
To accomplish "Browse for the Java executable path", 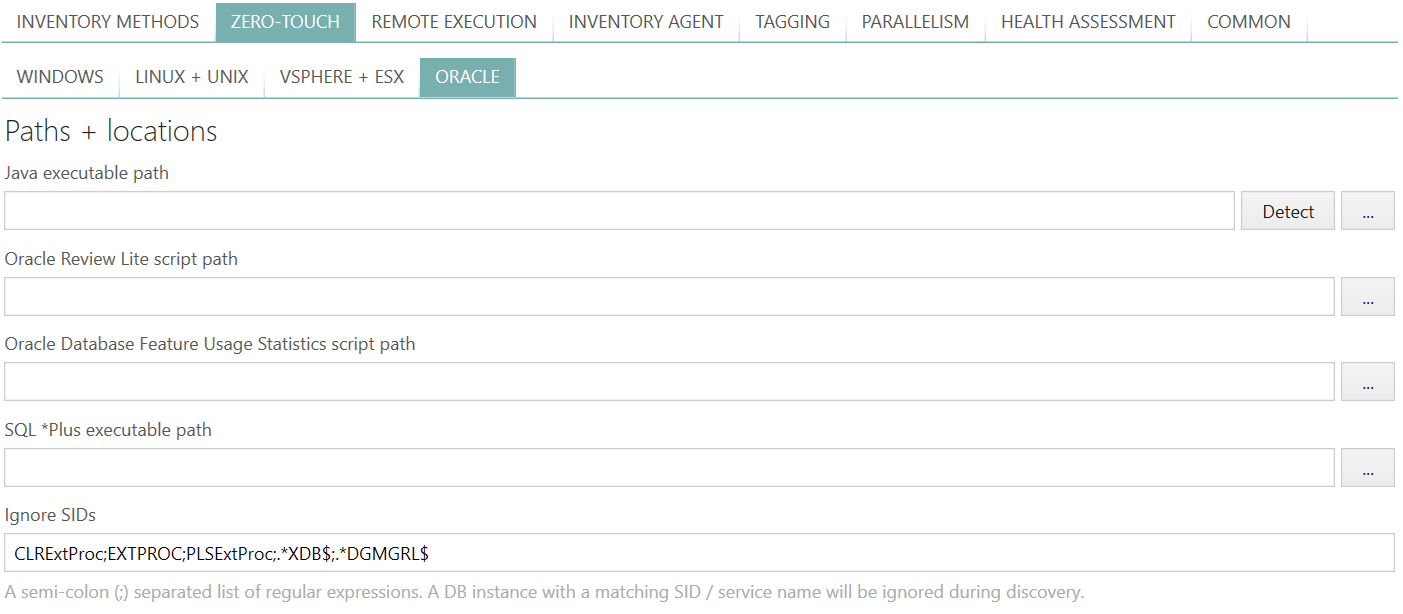I will [1368, 211].
